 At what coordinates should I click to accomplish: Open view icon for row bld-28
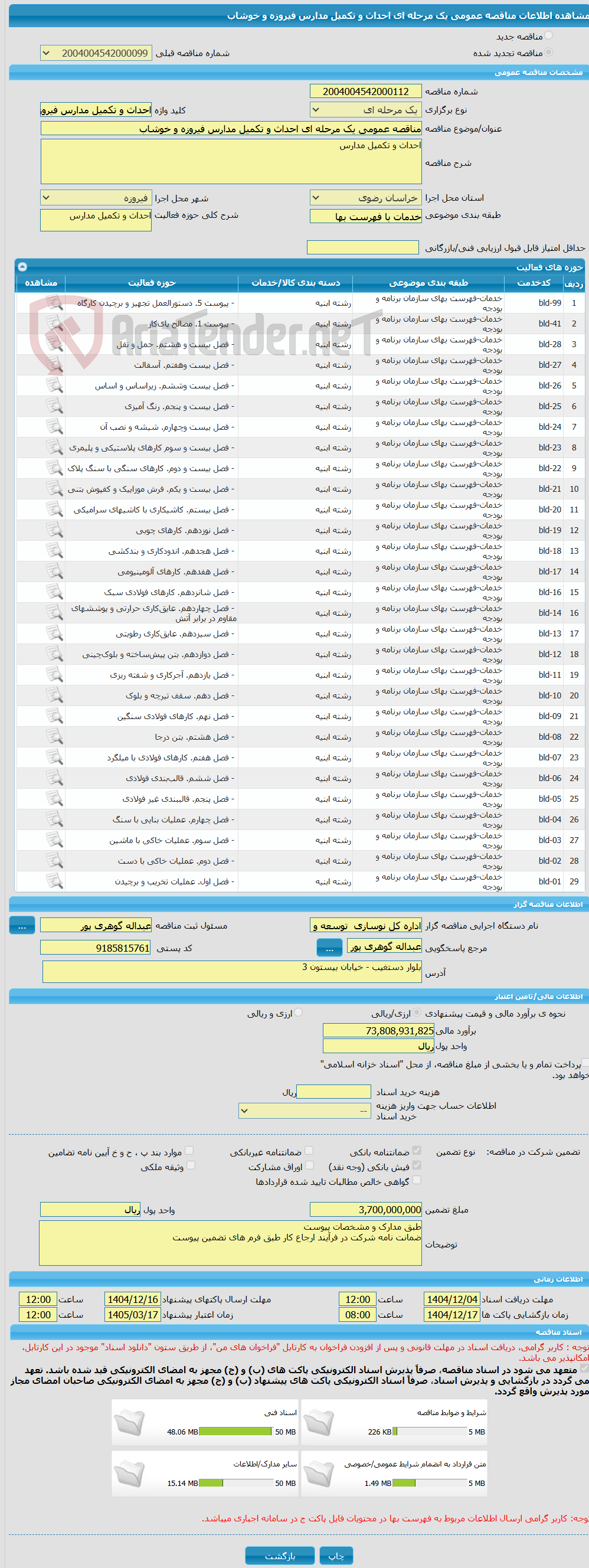point(55,344)
